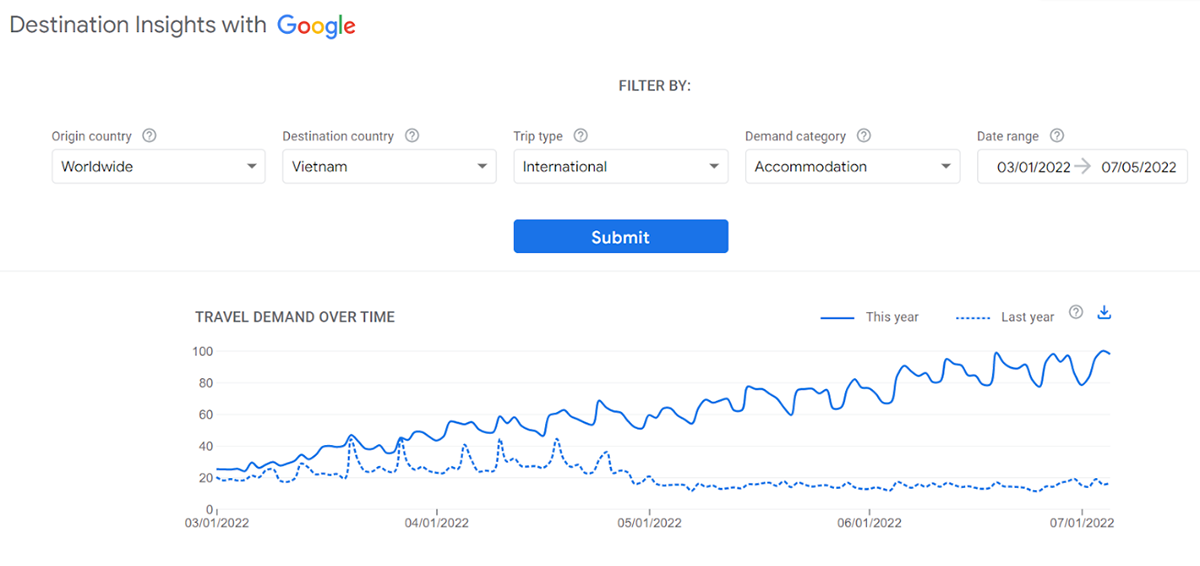
Task: Select the 03/01/2022 start date field
Action: 1034,167
